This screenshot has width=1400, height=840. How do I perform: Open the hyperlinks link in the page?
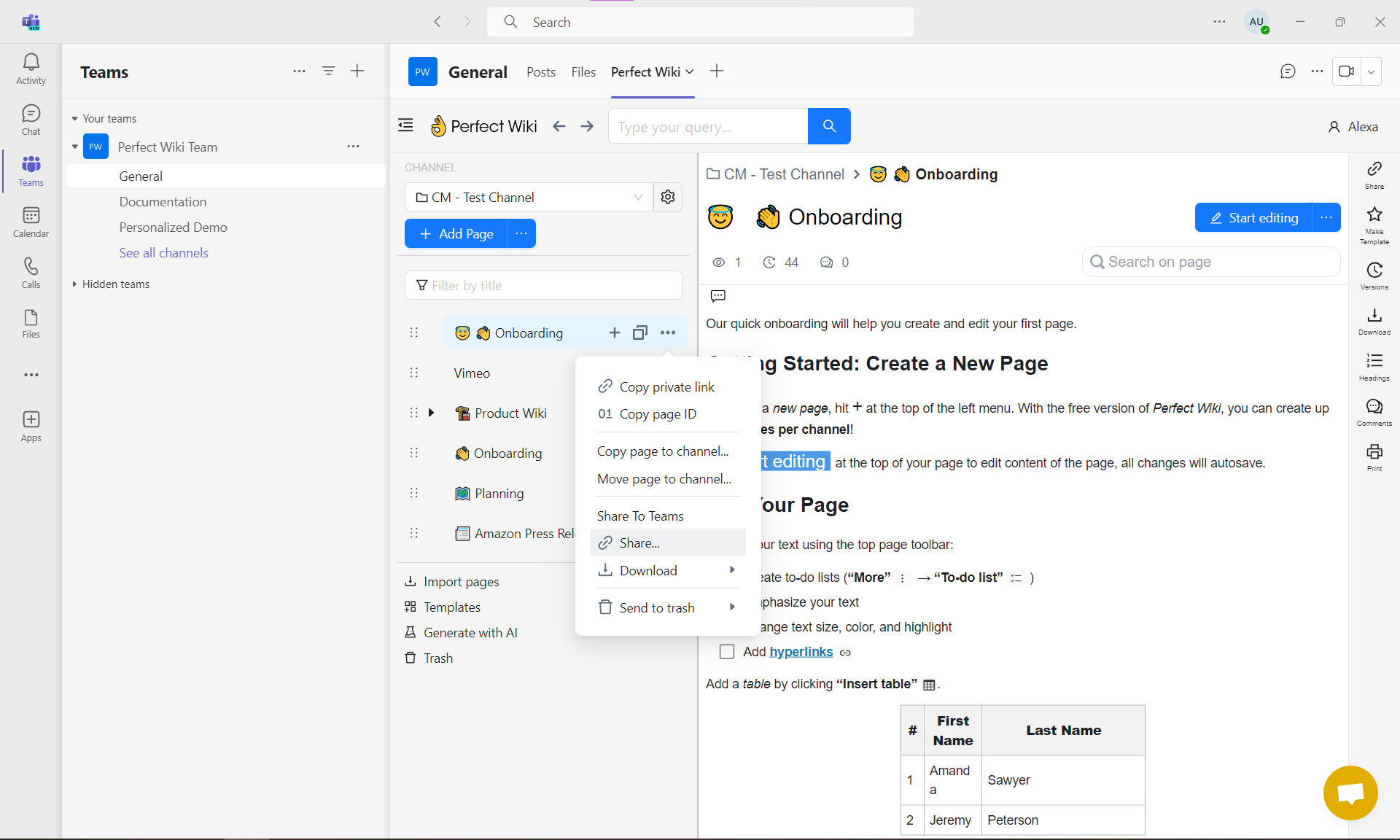(x=801, y=651)
